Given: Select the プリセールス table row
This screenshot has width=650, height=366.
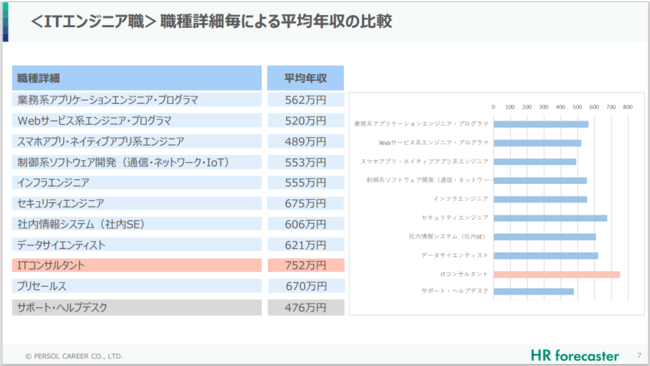Looking at the screenshot, I should pyautogui.click(x=137, y=286).
